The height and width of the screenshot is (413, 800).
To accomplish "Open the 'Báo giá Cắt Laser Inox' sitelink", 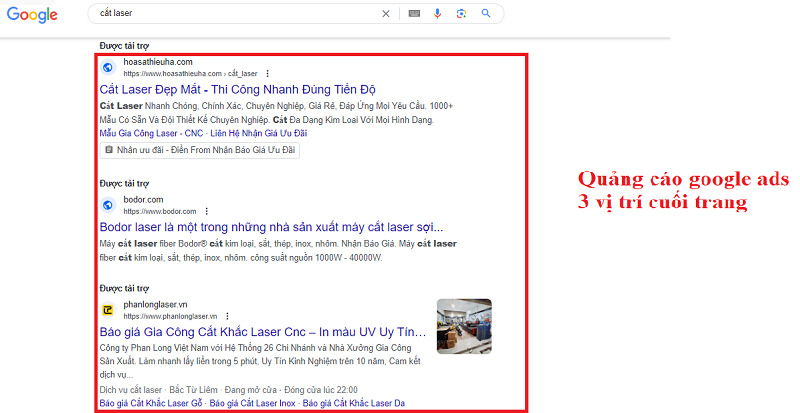I will (253, 403).
